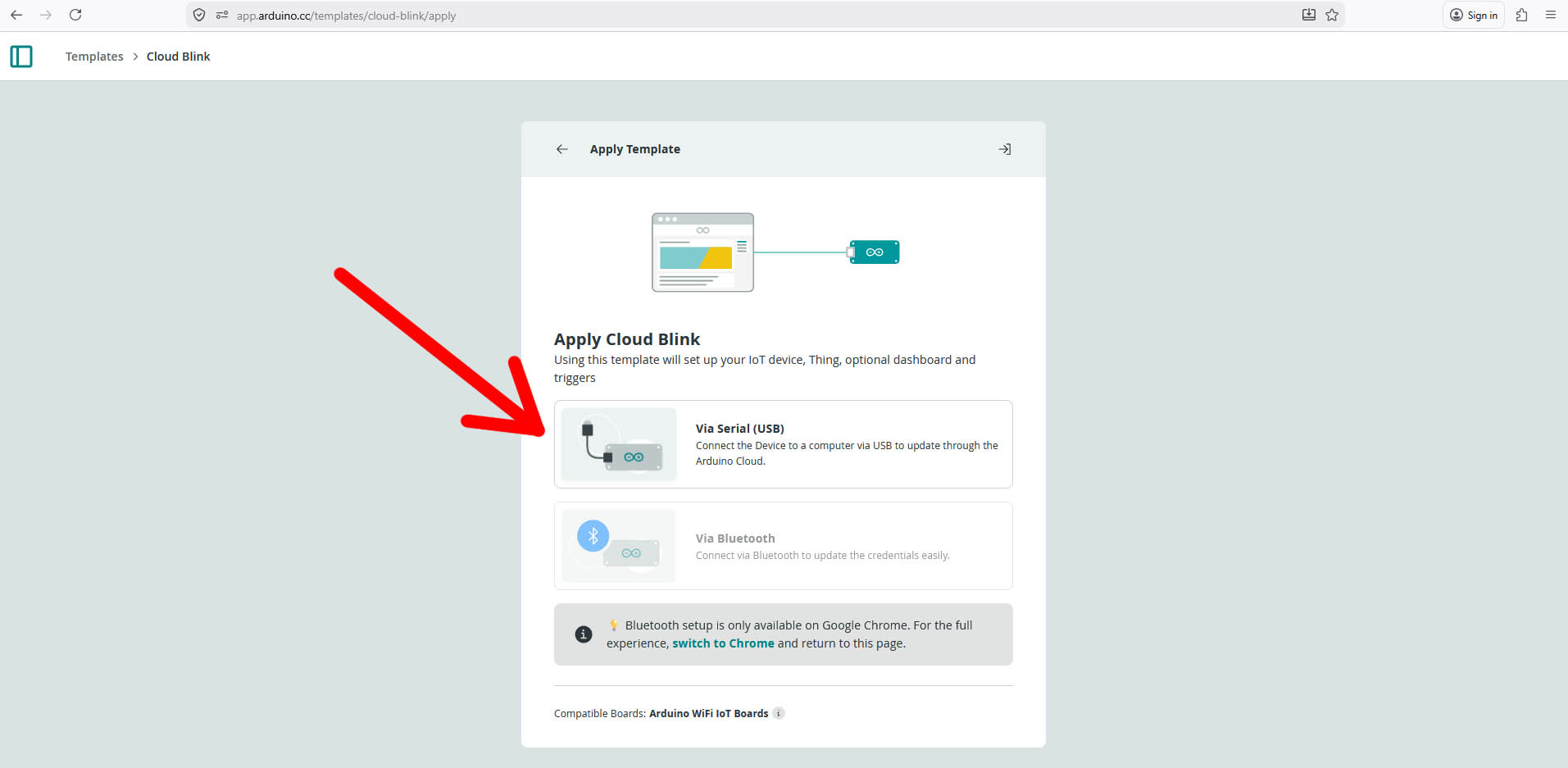Screen dimensions: 1568x768
Task: Select the Cloud Blink breadcrumb
Action: pyautogui.click(x=179, y=57)
